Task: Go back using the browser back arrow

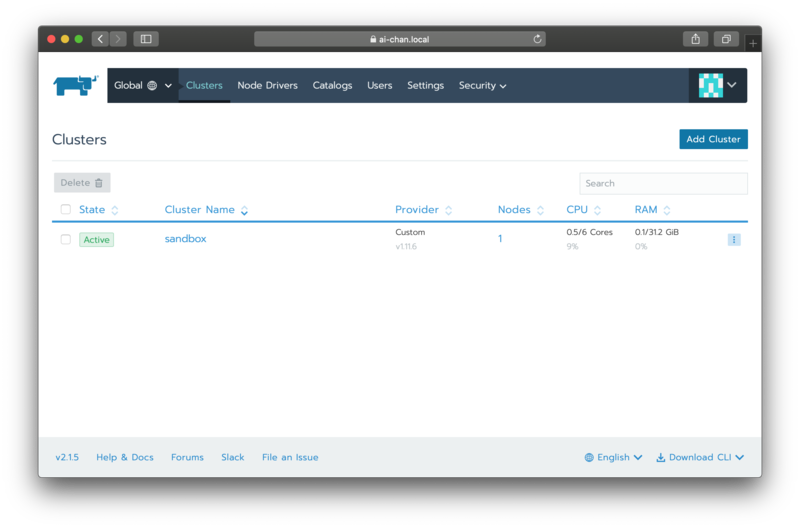Action: coord(100,39)
